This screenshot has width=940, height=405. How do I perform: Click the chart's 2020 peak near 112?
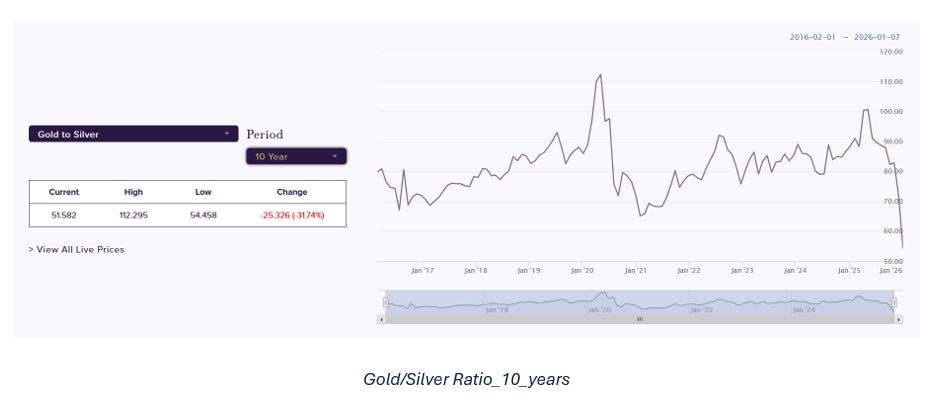click(x=599, y=74)
